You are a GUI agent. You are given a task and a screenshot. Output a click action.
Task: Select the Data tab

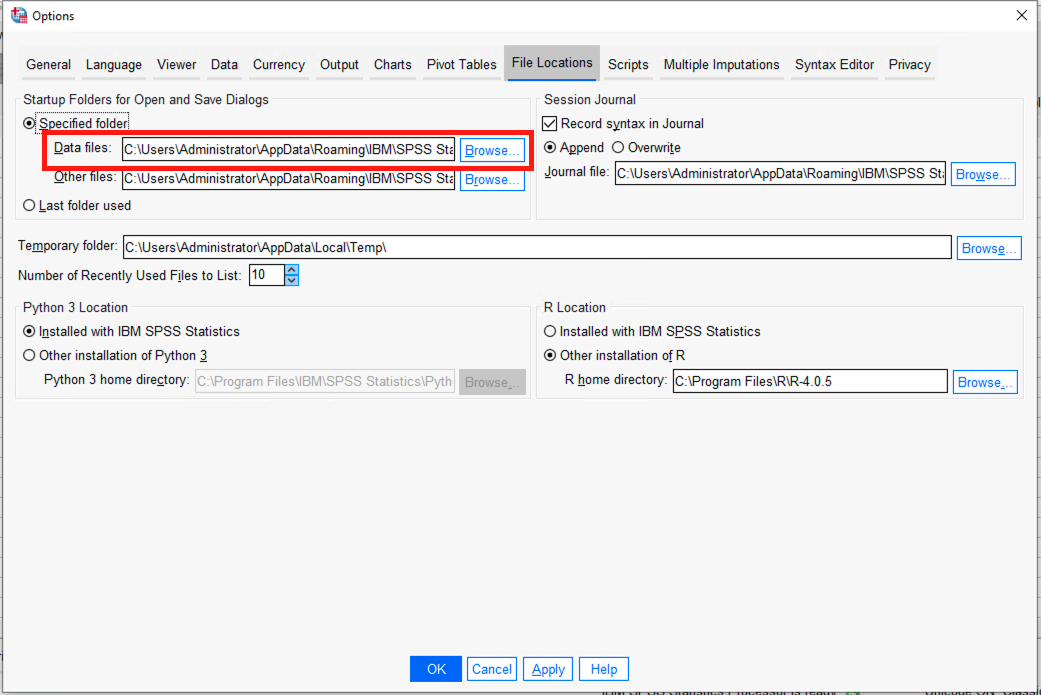pyautogui.click(x=224, y=64)
